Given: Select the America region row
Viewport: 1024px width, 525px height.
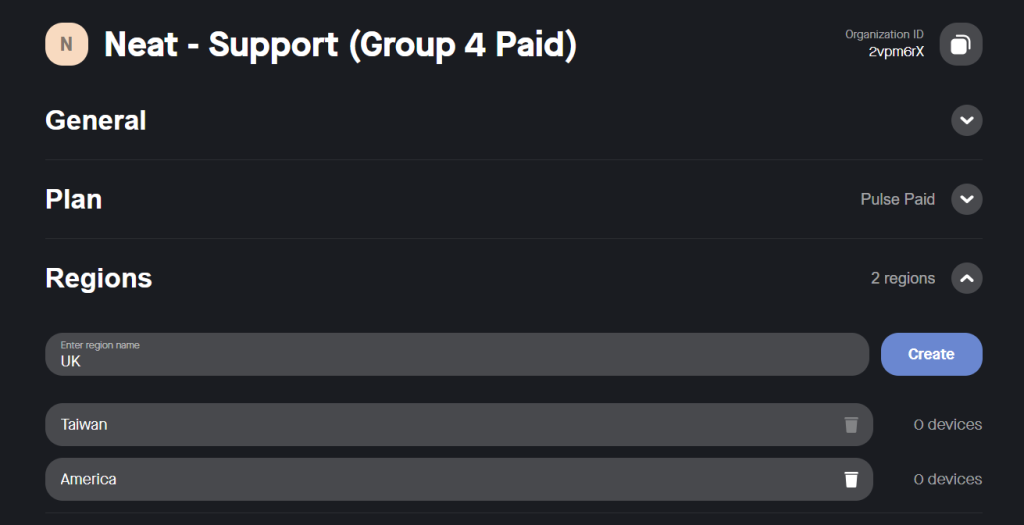Looking at the screenshot, I should (440, 480).
